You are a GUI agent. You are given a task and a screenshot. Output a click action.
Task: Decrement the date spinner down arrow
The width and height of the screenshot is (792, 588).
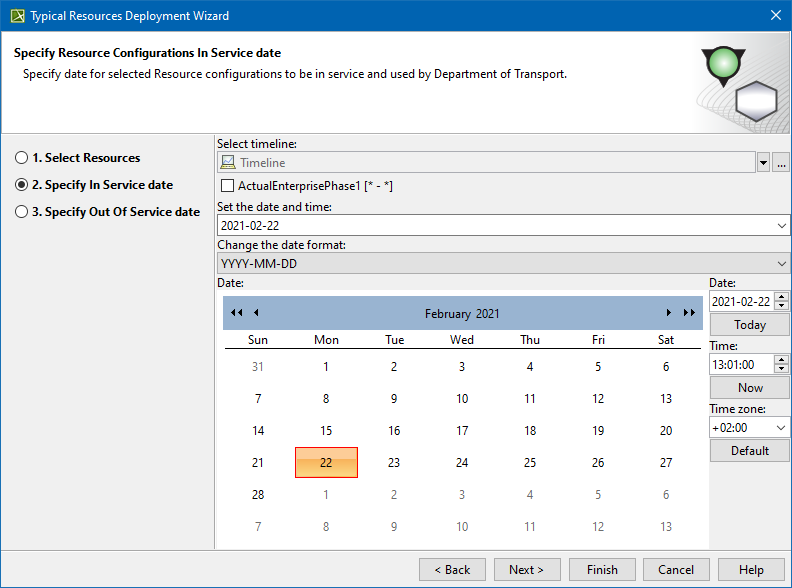tap(781, 306)
